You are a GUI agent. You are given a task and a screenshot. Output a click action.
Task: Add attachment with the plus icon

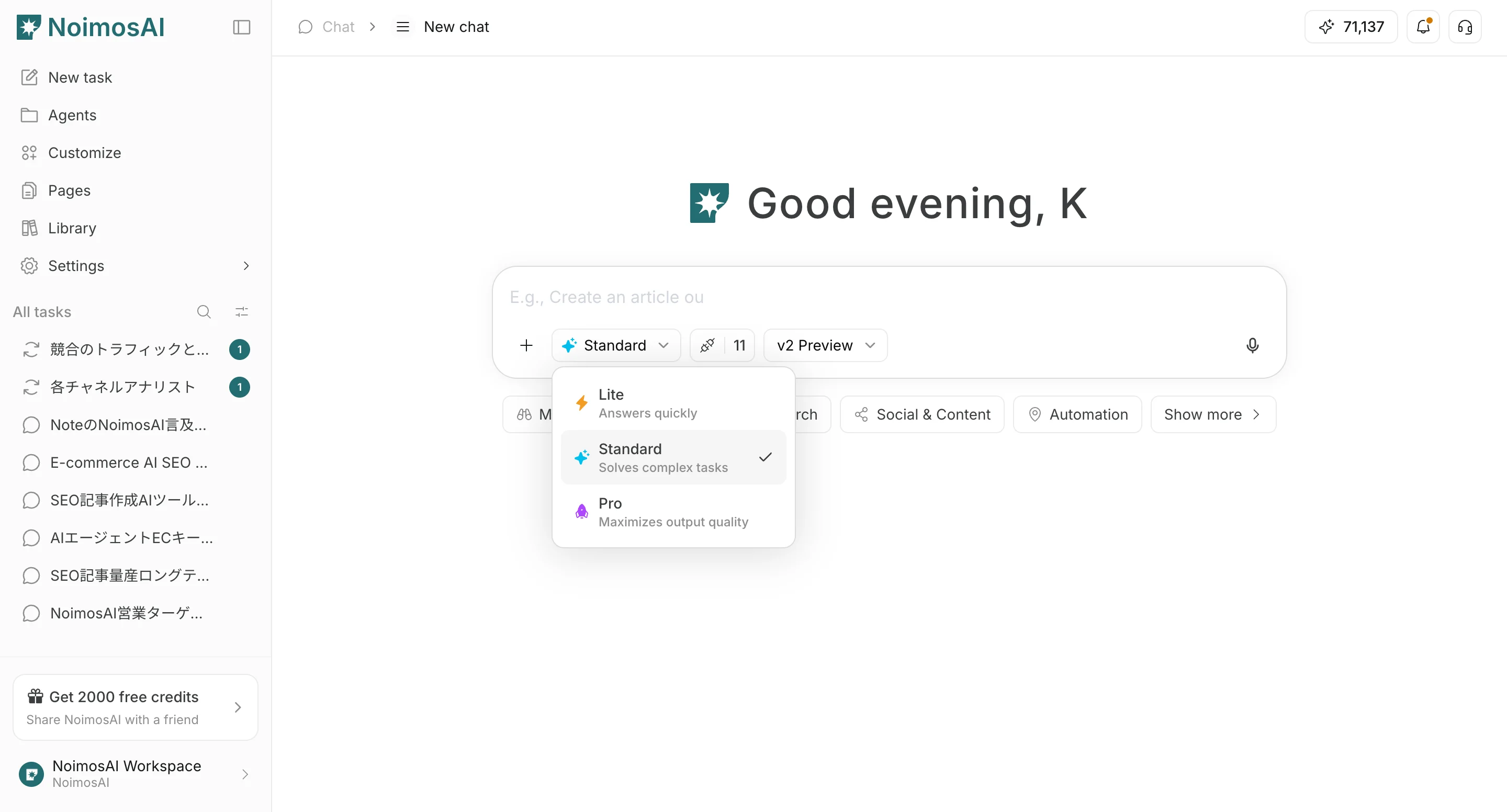(526, 345)
